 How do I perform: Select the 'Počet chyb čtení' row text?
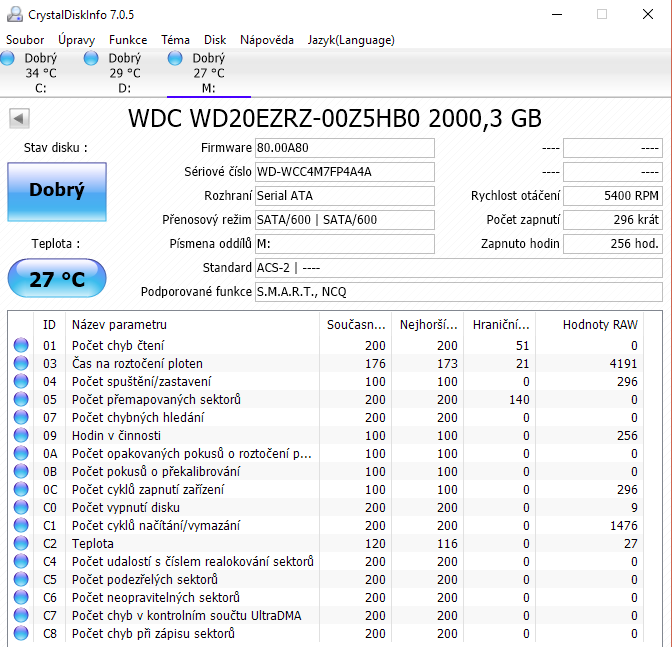coord(118,345)
